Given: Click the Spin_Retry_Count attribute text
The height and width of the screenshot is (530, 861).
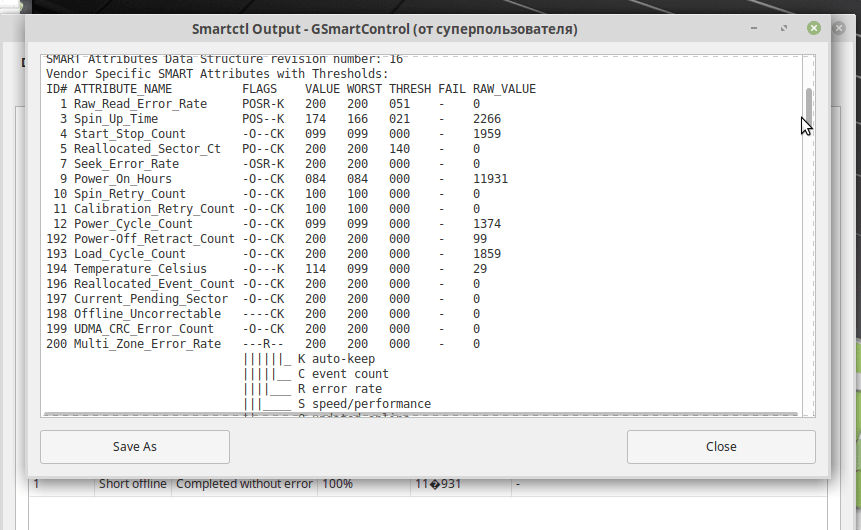Looking at the screenshot, I should [130, 194].
